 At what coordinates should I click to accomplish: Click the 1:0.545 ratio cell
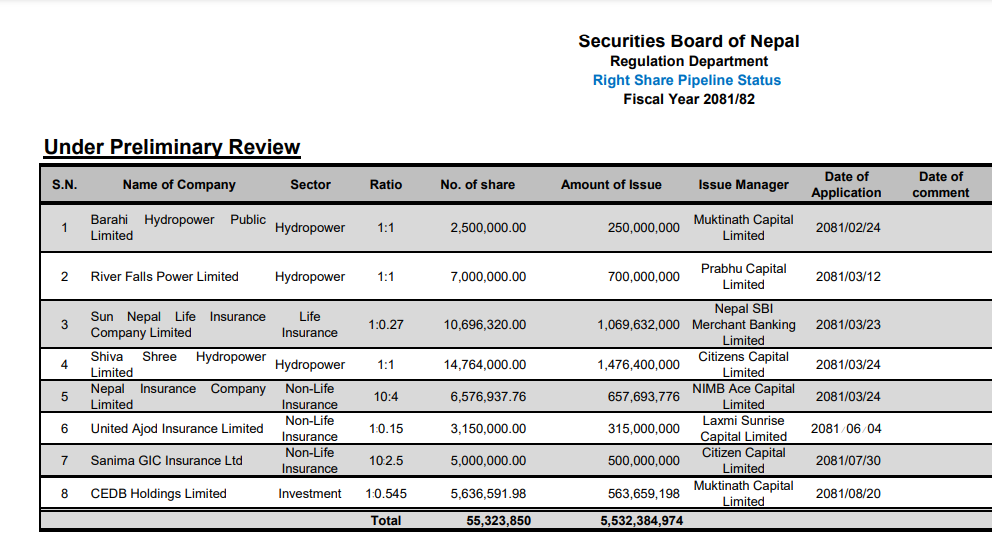pyautogui.click(x=386, y=494)
